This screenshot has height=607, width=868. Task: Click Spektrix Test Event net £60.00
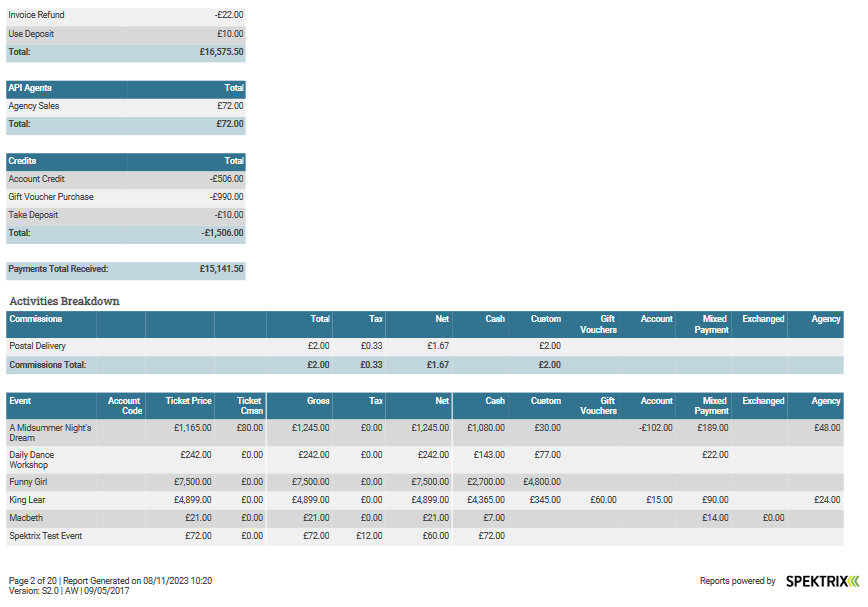pos(436,536)
